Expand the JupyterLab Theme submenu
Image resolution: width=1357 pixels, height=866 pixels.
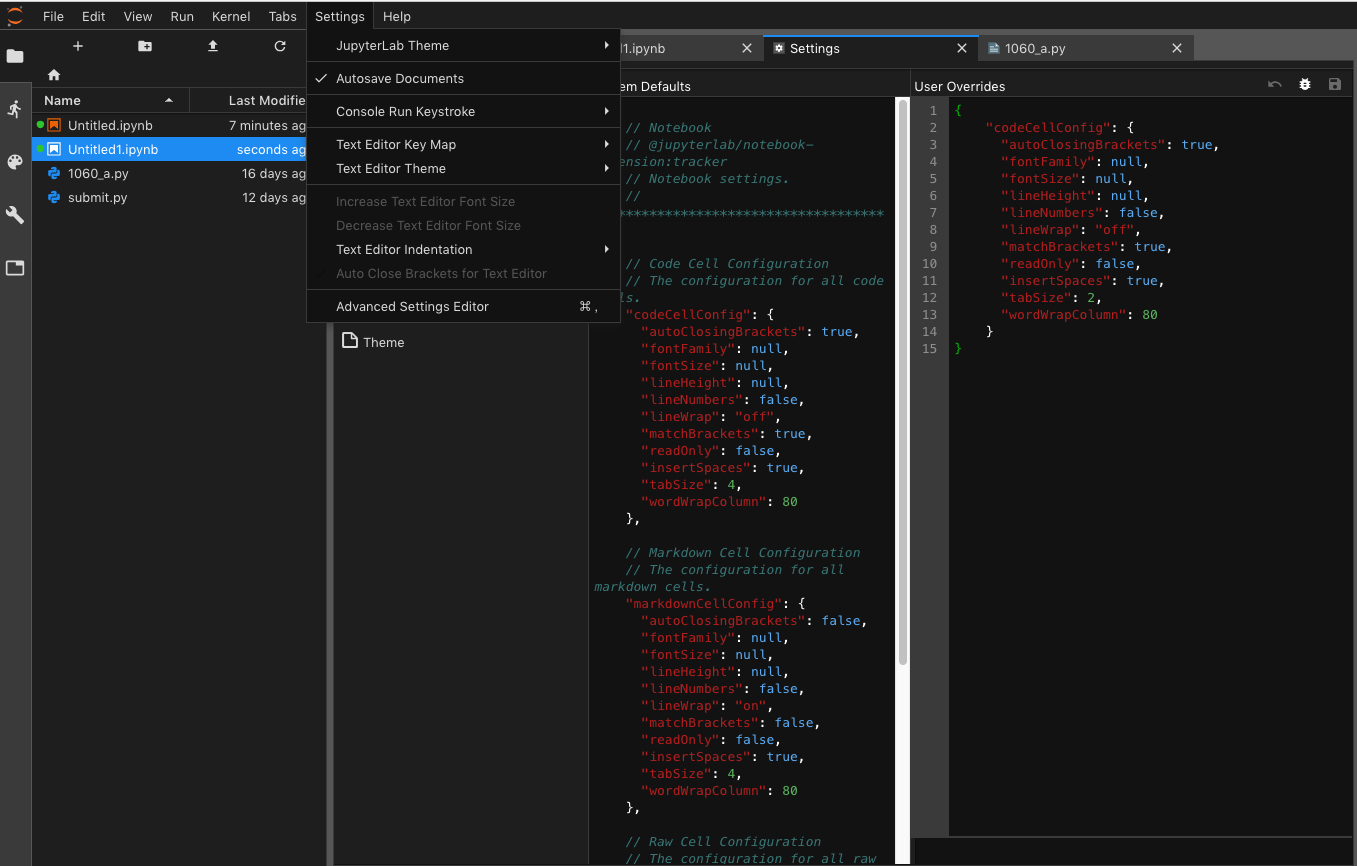(x=464, y=45)
